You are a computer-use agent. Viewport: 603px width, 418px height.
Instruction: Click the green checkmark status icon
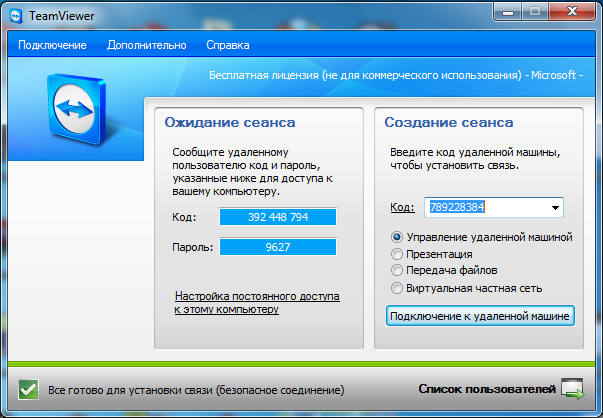(x=29, y=388)
